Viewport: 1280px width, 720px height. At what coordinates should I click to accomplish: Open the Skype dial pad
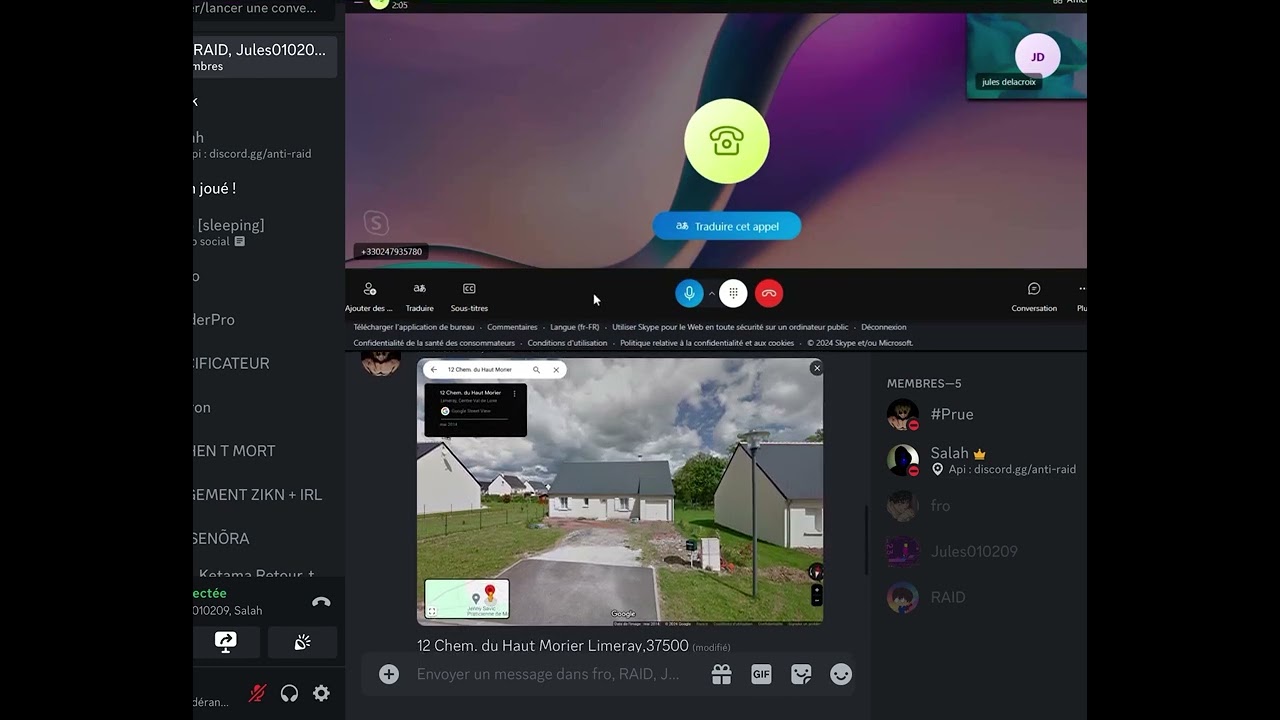(733, 293)
